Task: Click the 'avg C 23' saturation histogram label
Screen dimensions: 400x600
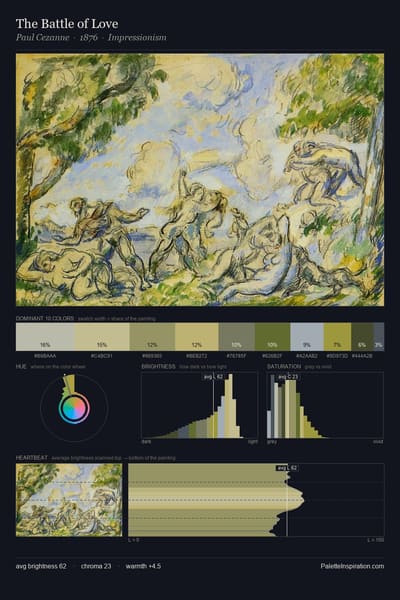Action: [x=288, y=377]
